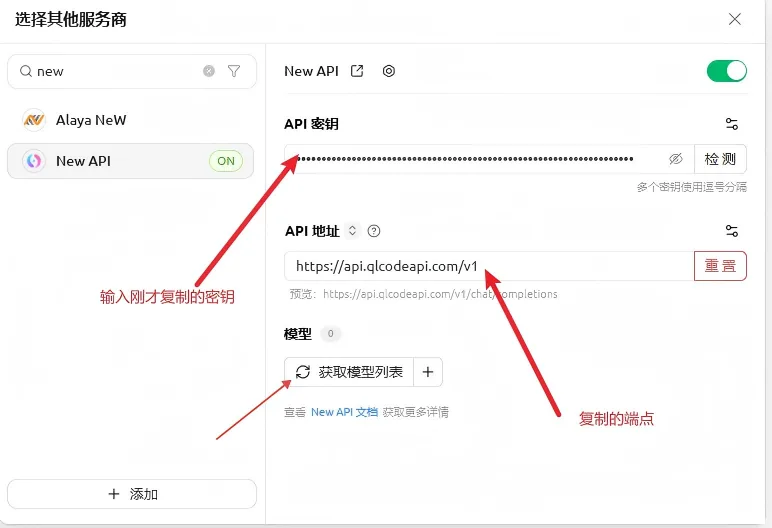Click the 重置 button

[x=720, y=266]
